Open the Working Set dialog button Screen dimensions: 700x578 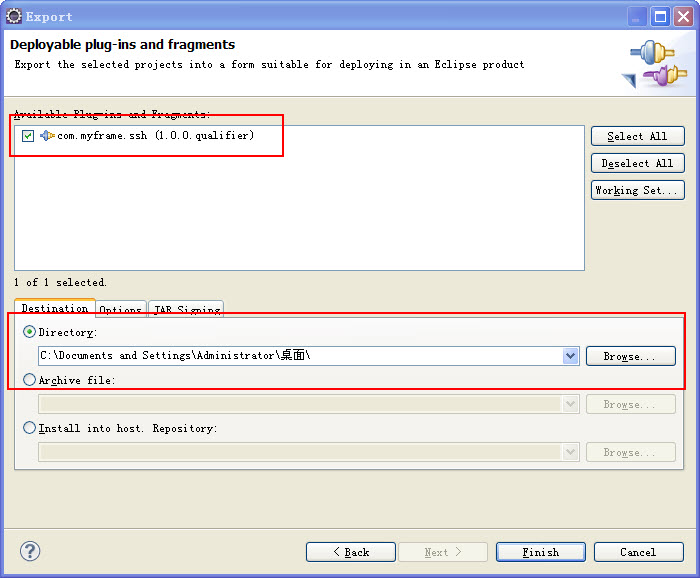coord(638,190)
